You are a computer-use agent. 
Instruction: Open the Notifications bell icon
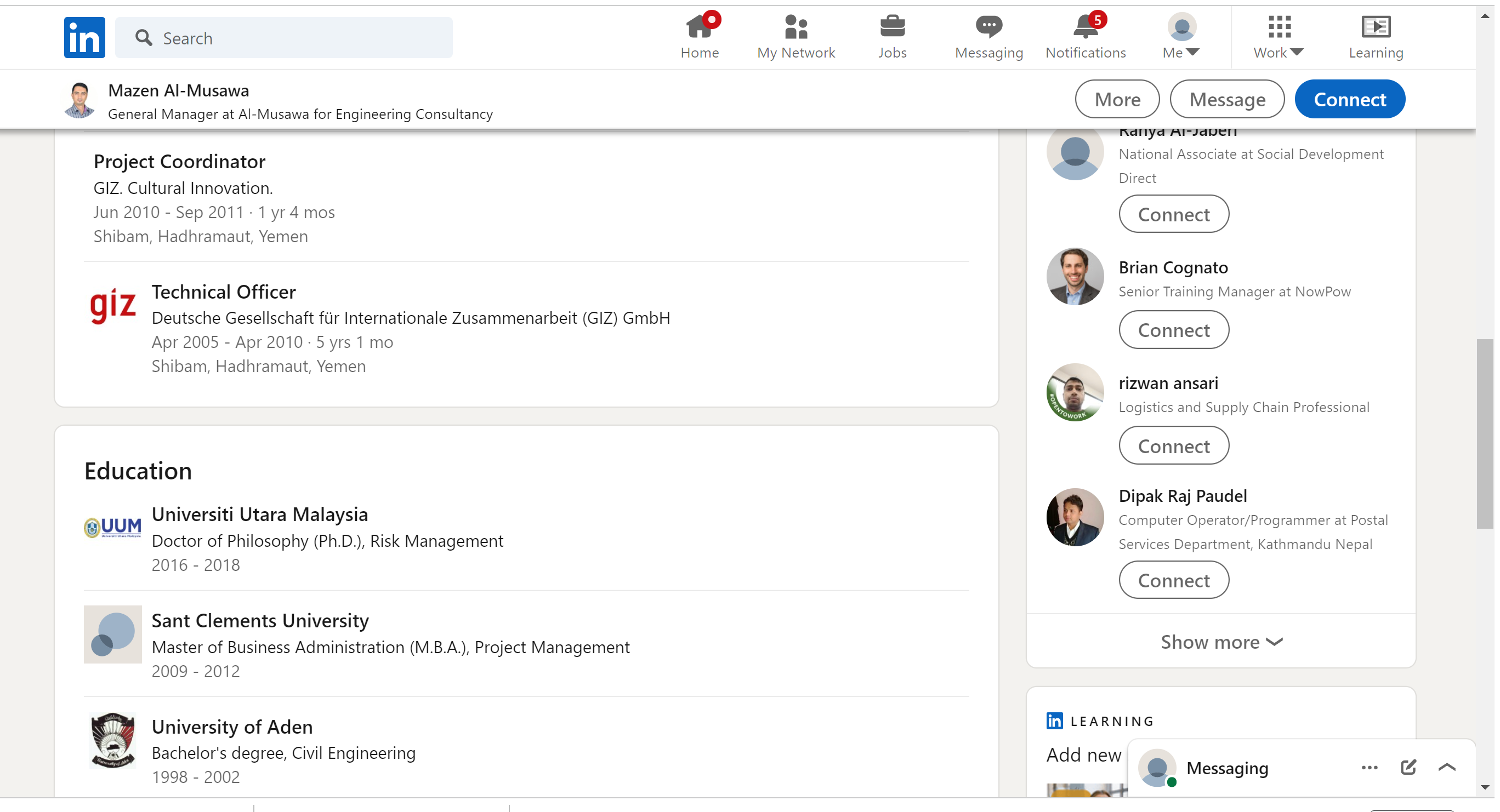click(1086, 27)
